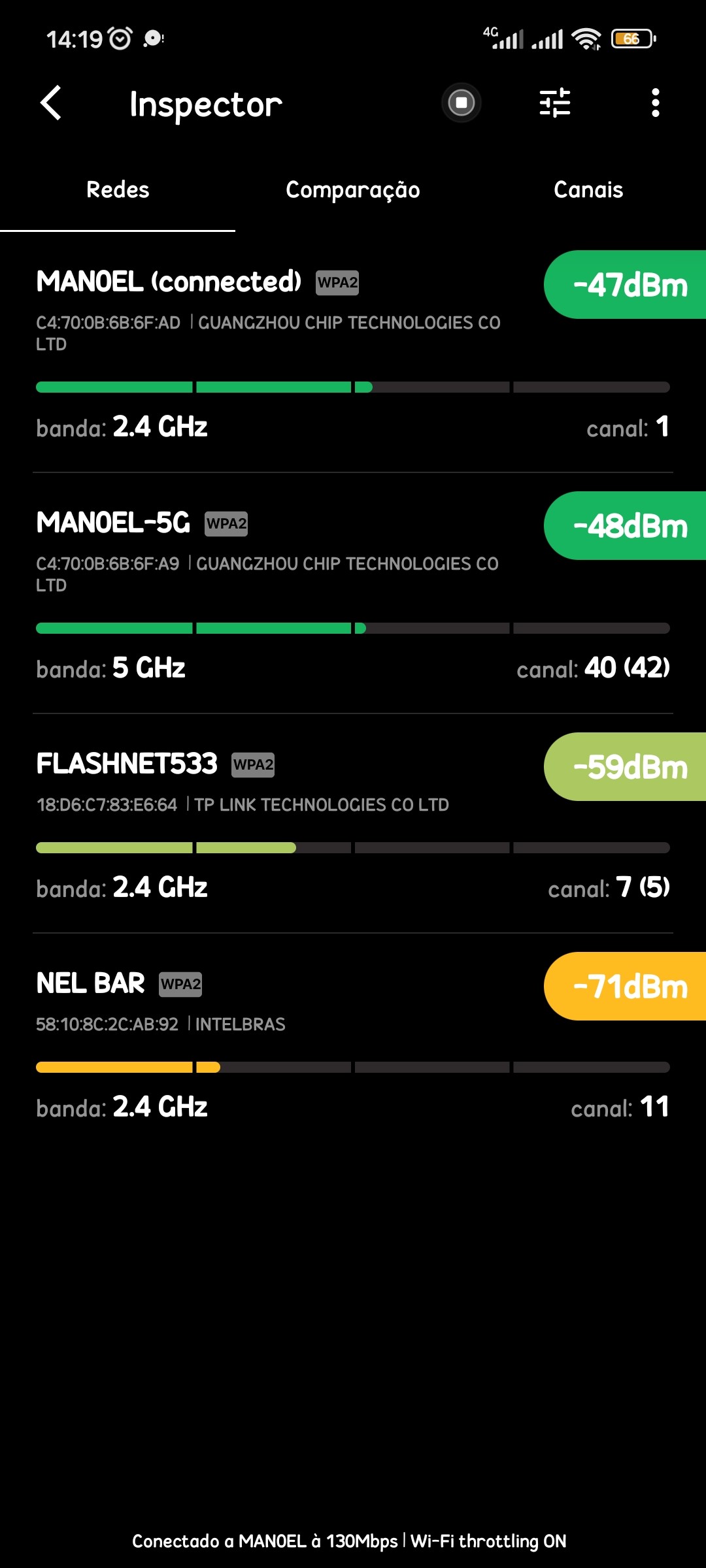The height and width of the screenshot is (1568, 706).
Task: Tap the back arrow in the header
Action: 51,103
